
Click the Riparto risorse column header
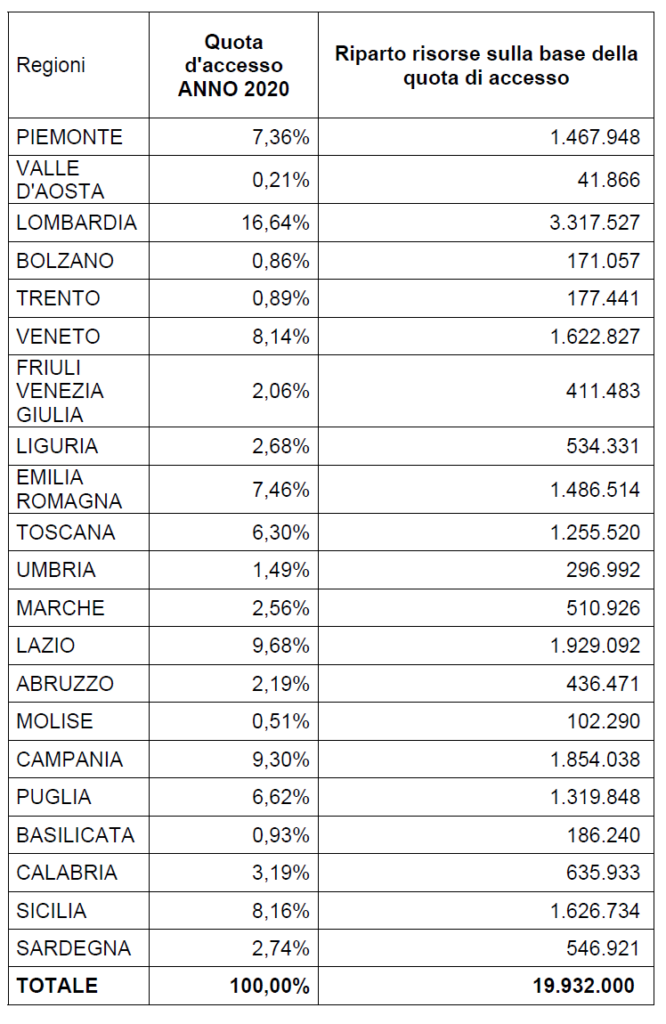click(486, 65)
